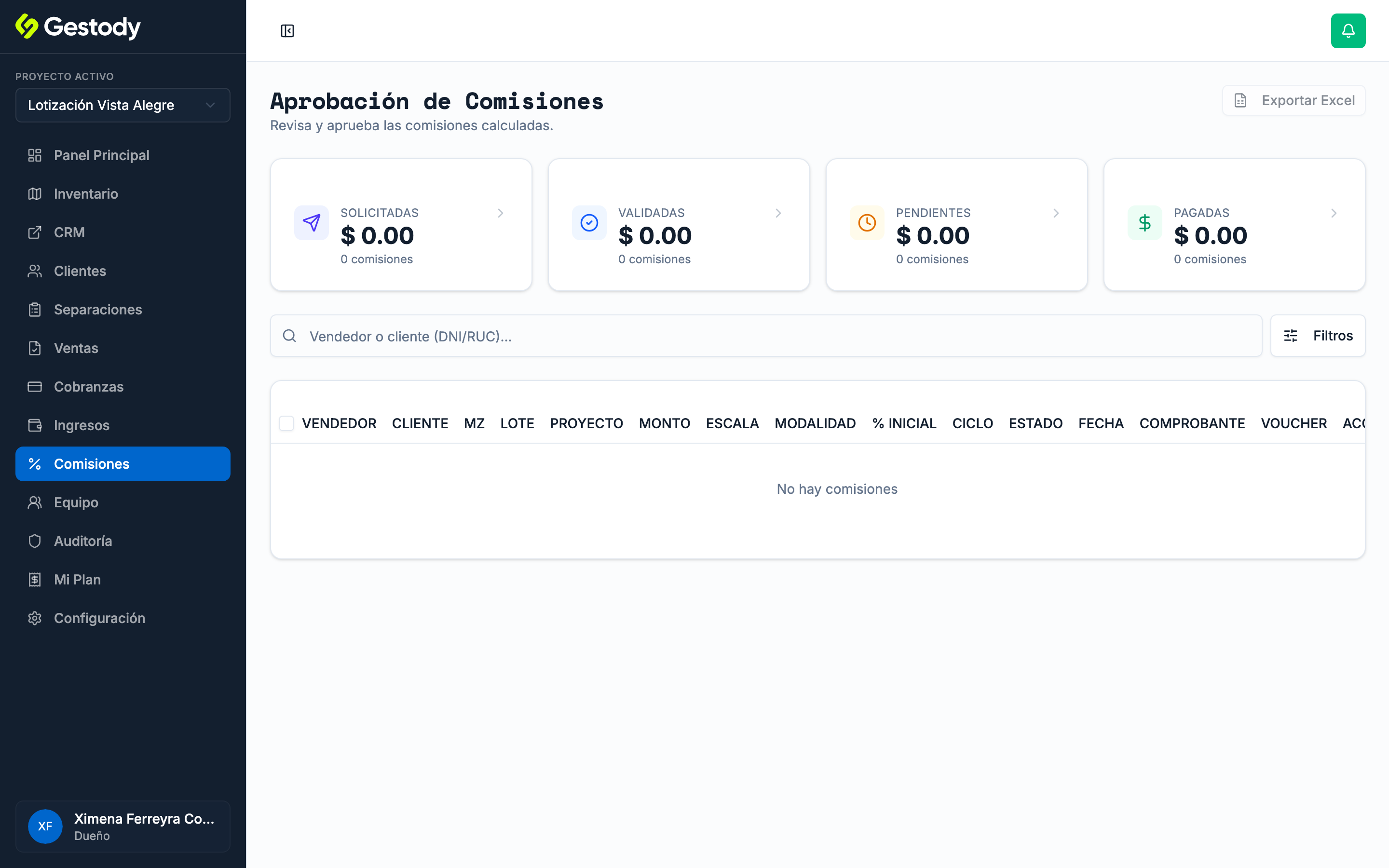
Task: Click the Ventas document check icon
Action: click(x=35, y=348)
